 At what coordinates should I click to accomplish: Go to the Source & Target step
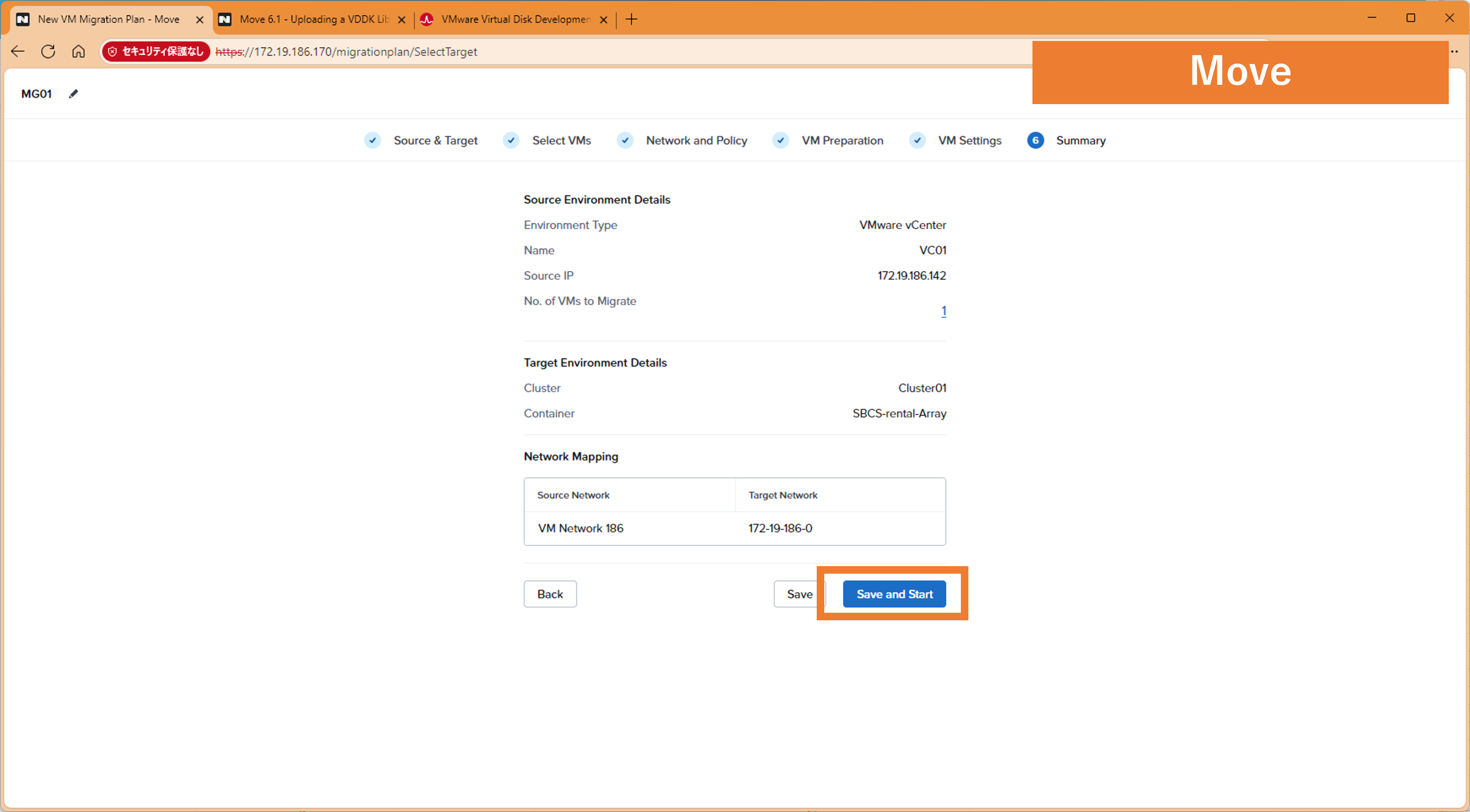(435, 140)
